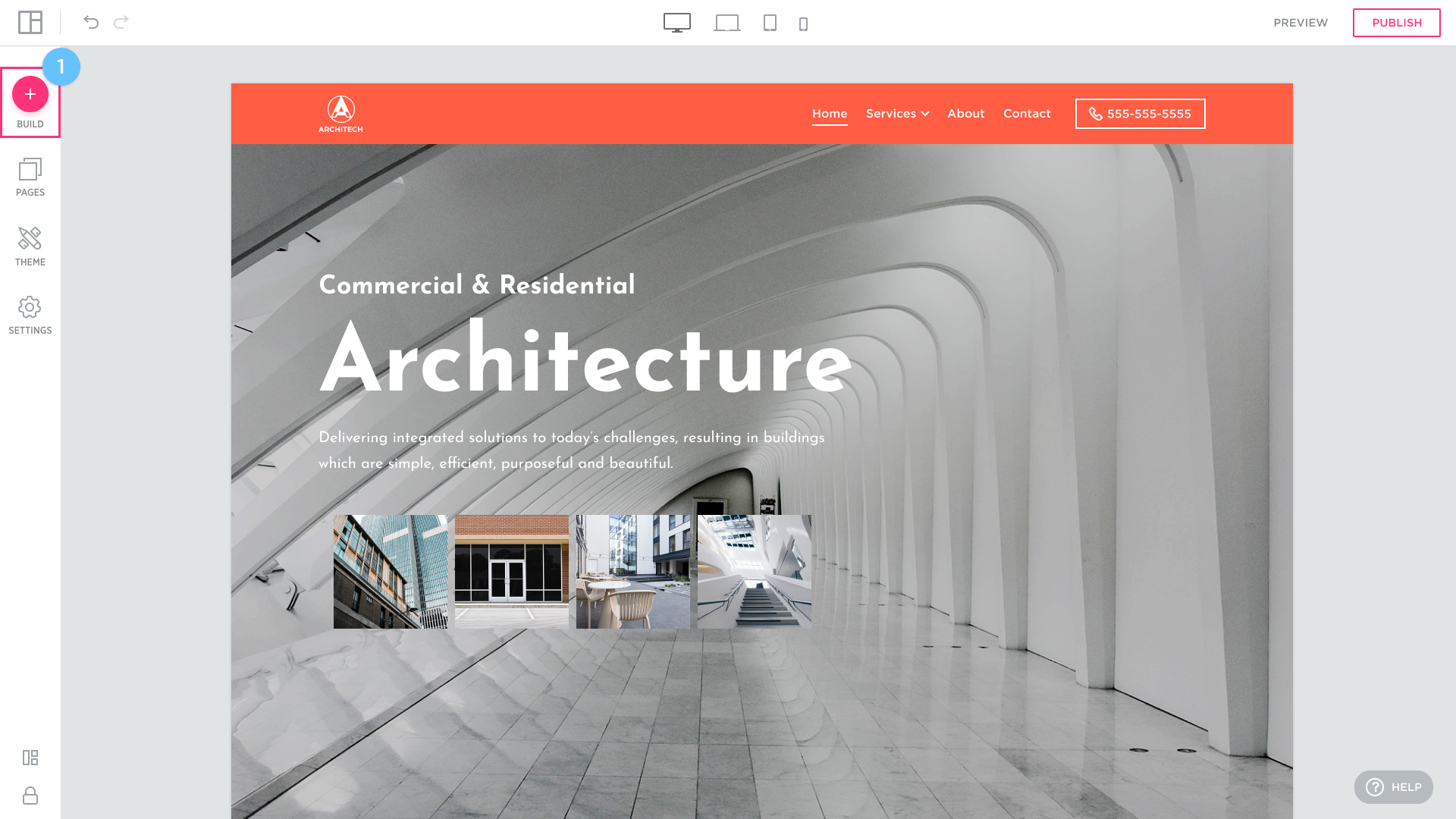Click the lock icon in sidebar
This screenshot has width=1456, height=819.
click(30, 795)
